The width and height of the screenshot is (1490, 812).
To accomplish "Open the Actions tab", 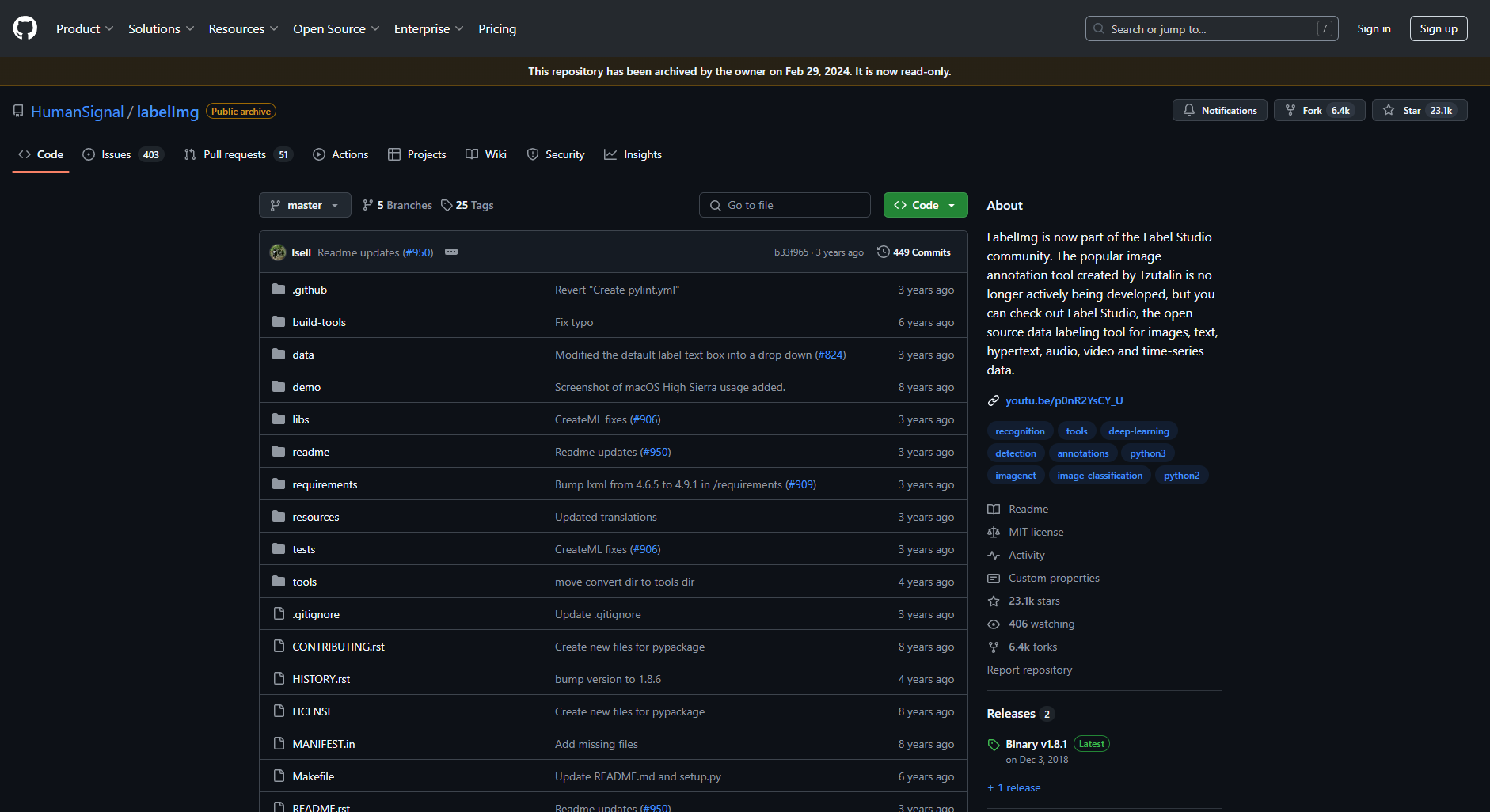I will pyautogui.click(x=340, y=154).
